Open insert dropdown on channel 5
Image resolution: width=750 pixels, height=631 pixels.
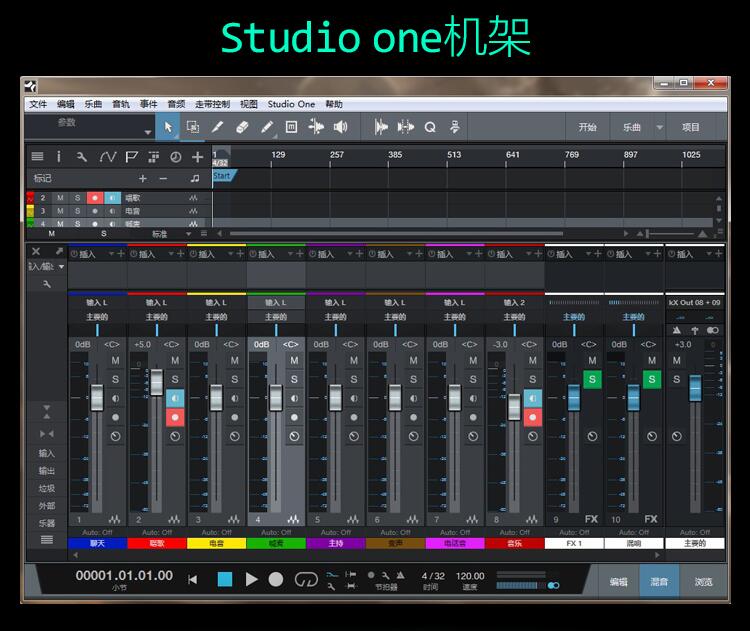(x=350, y=254)
